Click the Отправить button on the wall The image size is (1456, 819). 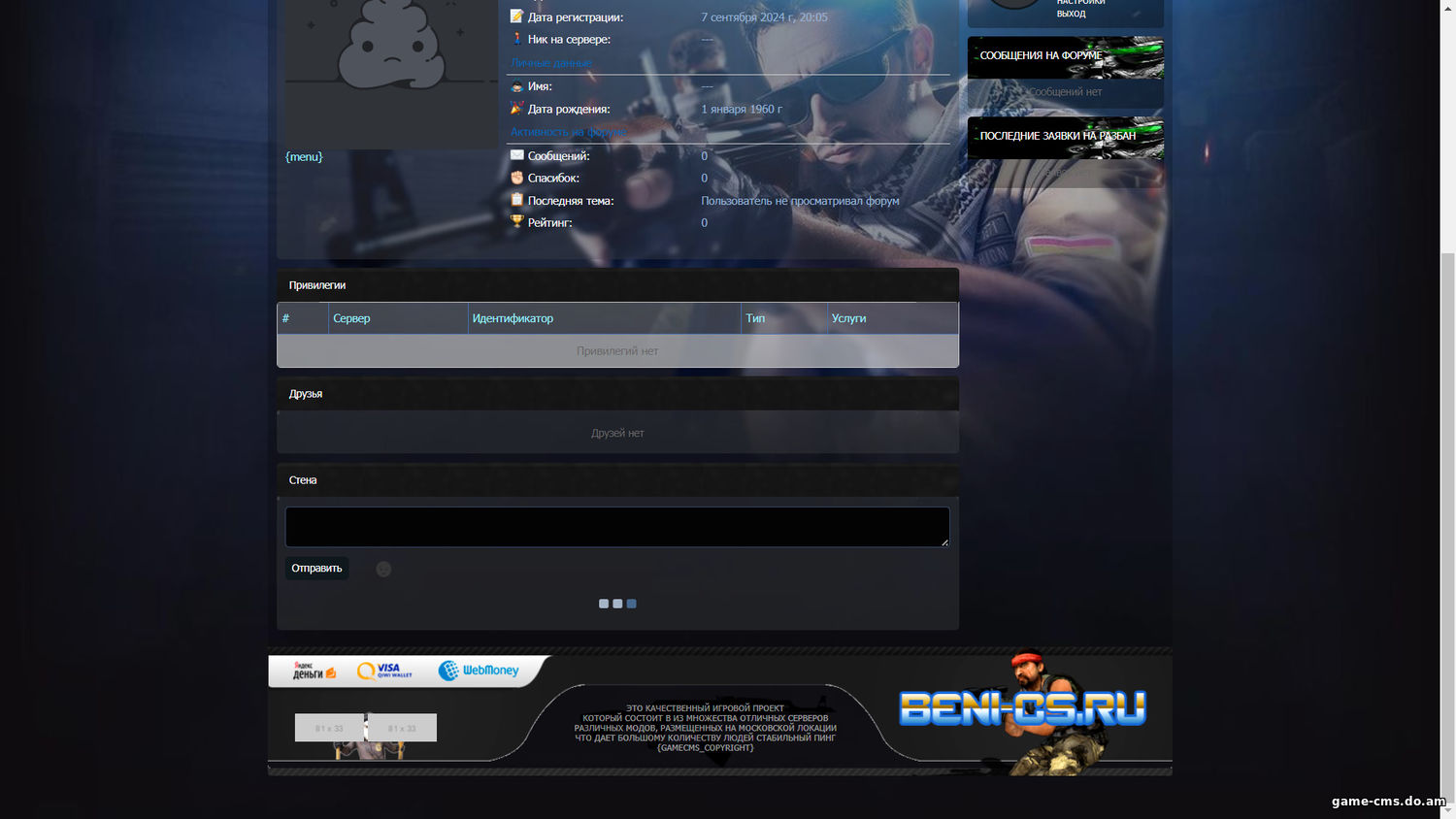coord(316,569)
